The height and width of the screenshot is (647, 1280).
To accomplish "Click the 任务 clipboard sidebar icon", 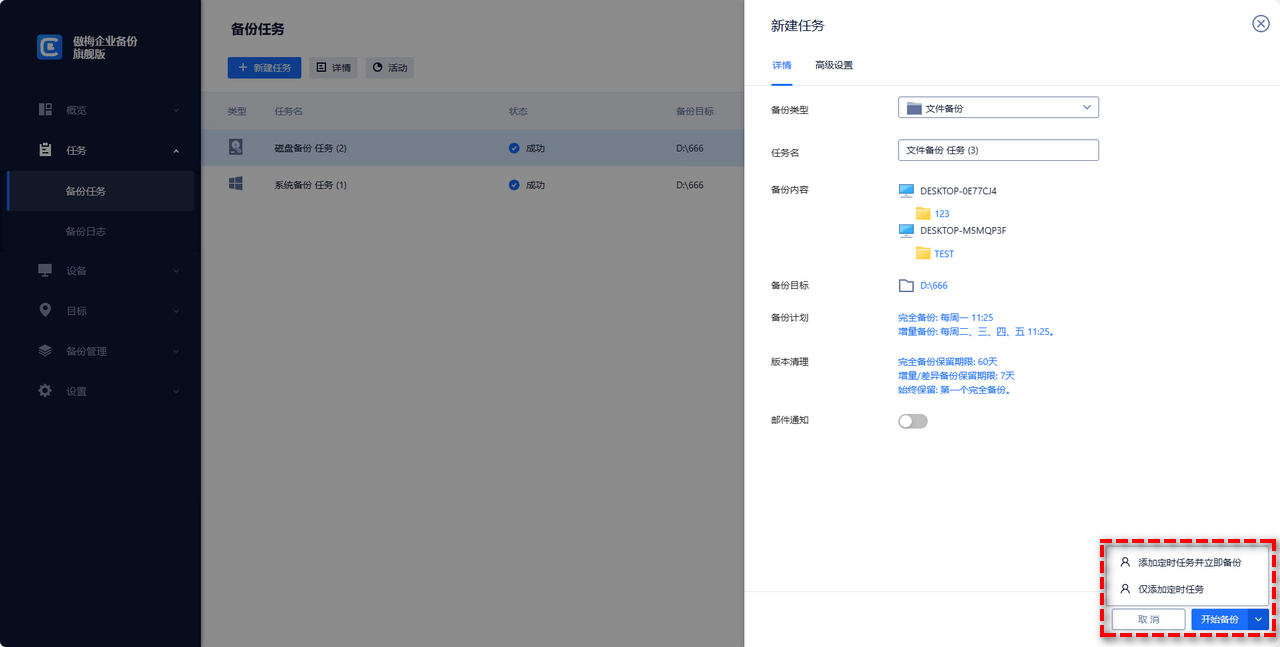I will point(45,150).
